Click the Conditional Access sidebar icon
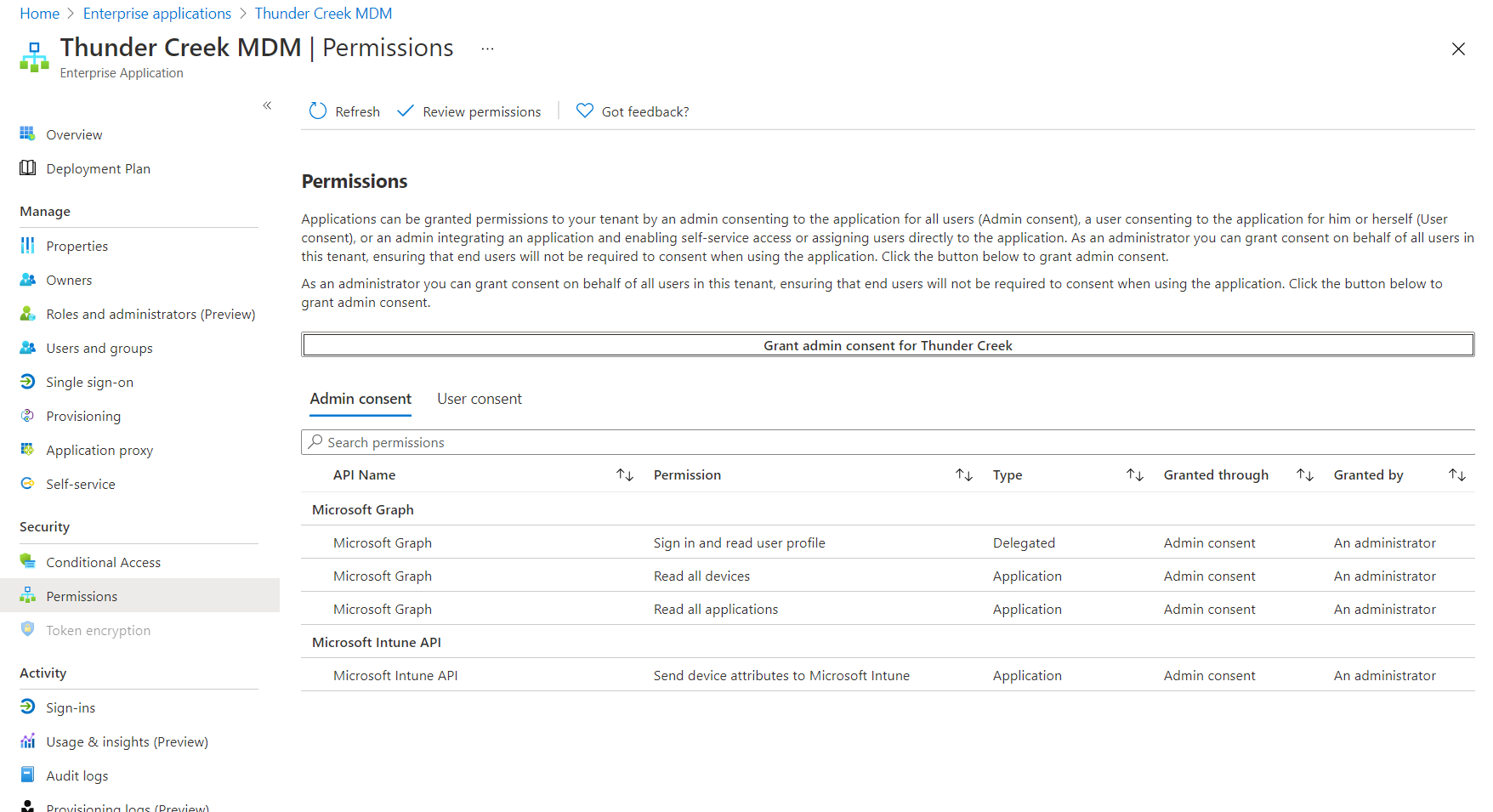Screen dimensions: 1493x812 click(x=28, y=562)
